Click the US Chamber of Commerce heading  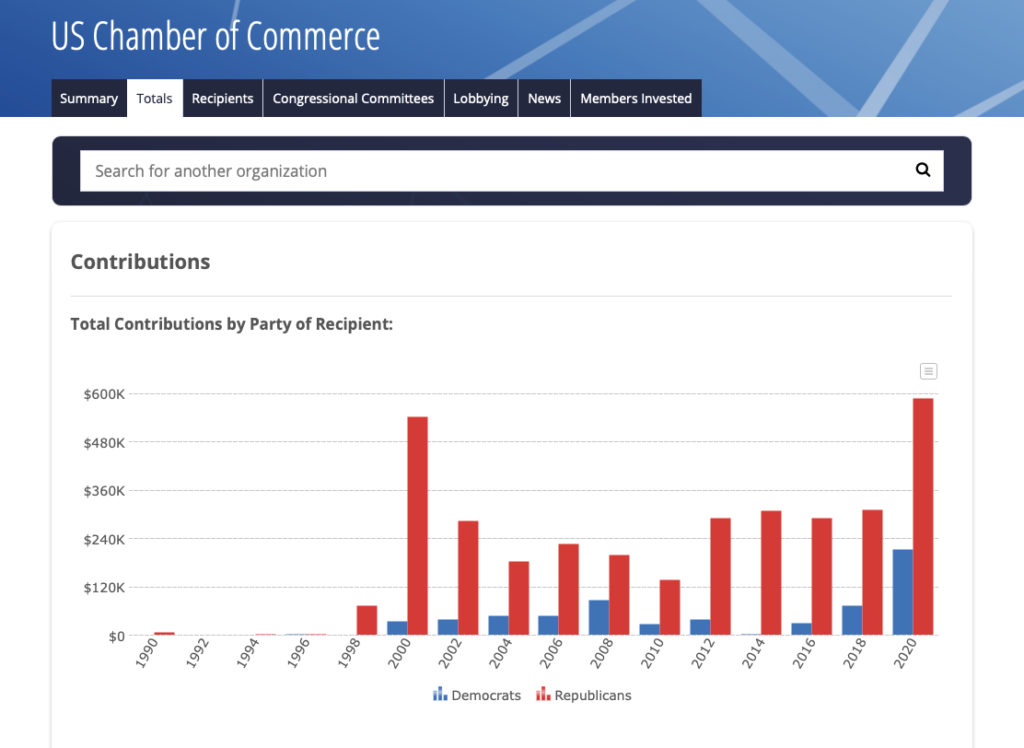coord(216,36)
